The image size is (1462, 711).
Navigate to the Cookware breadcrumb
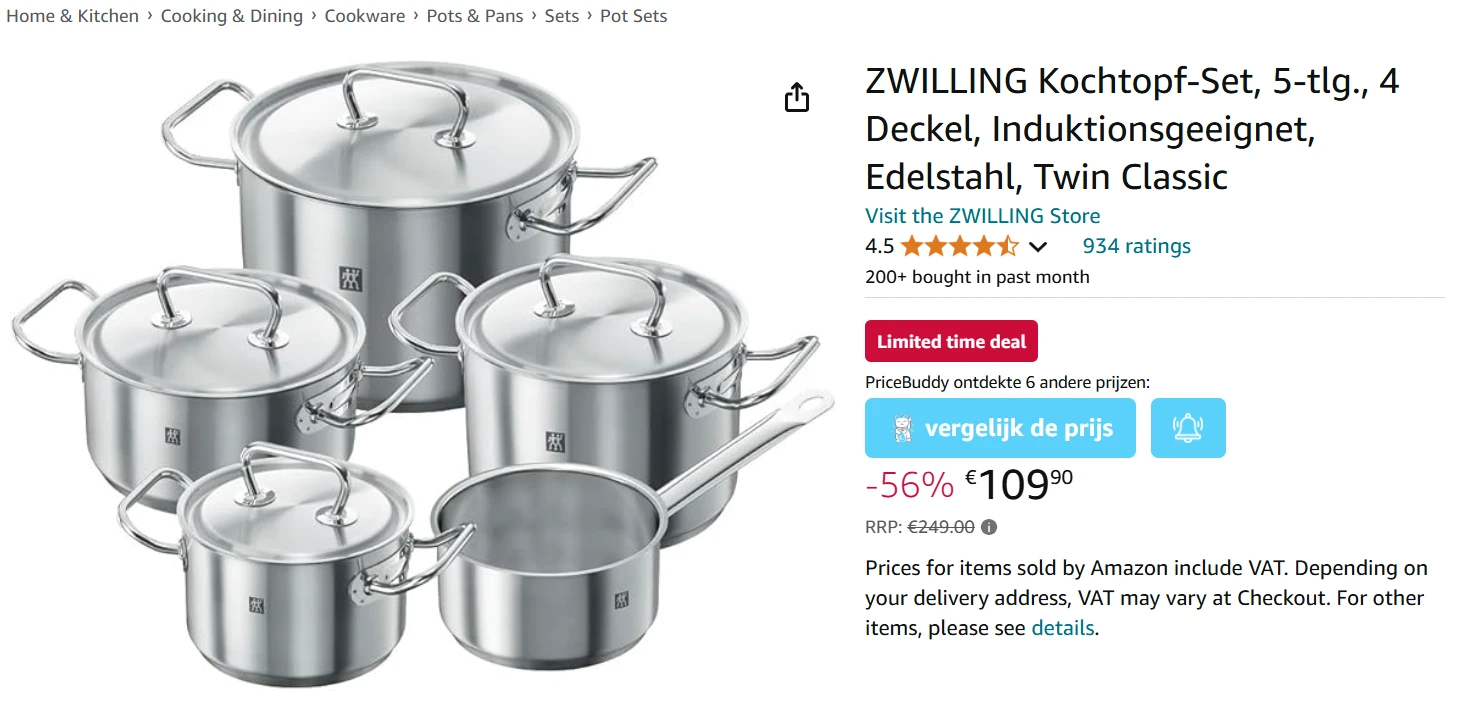pyautogui.click(x=365, y=16)
